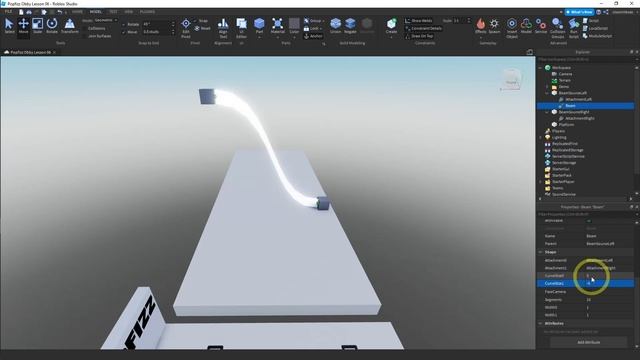
Task: Toggle the pivot Snap checkbox
Action: point(196,20)
